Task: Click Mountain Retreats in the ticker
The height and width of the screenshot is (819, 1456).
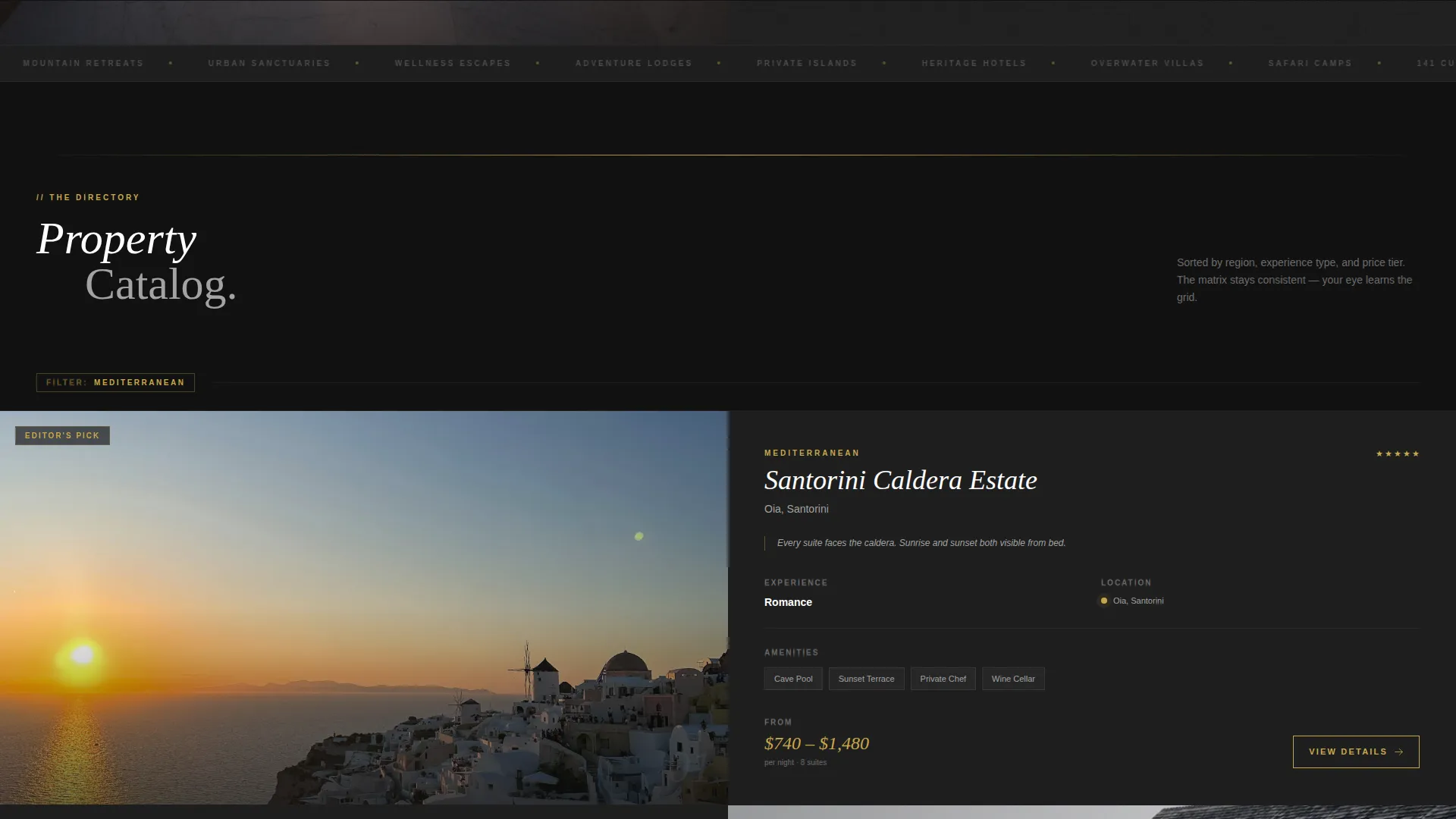Action: tap(83, 63)
